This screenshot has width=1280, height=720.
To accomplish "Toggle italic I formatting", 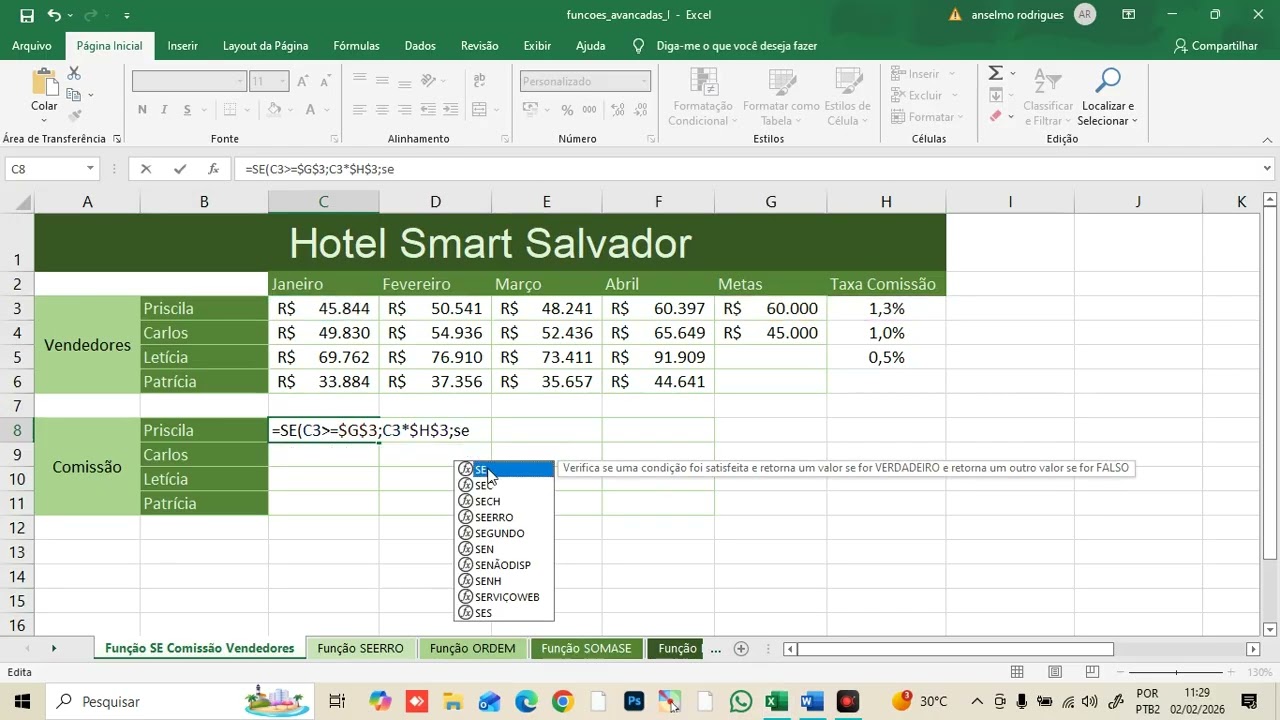I will [166, 110].
